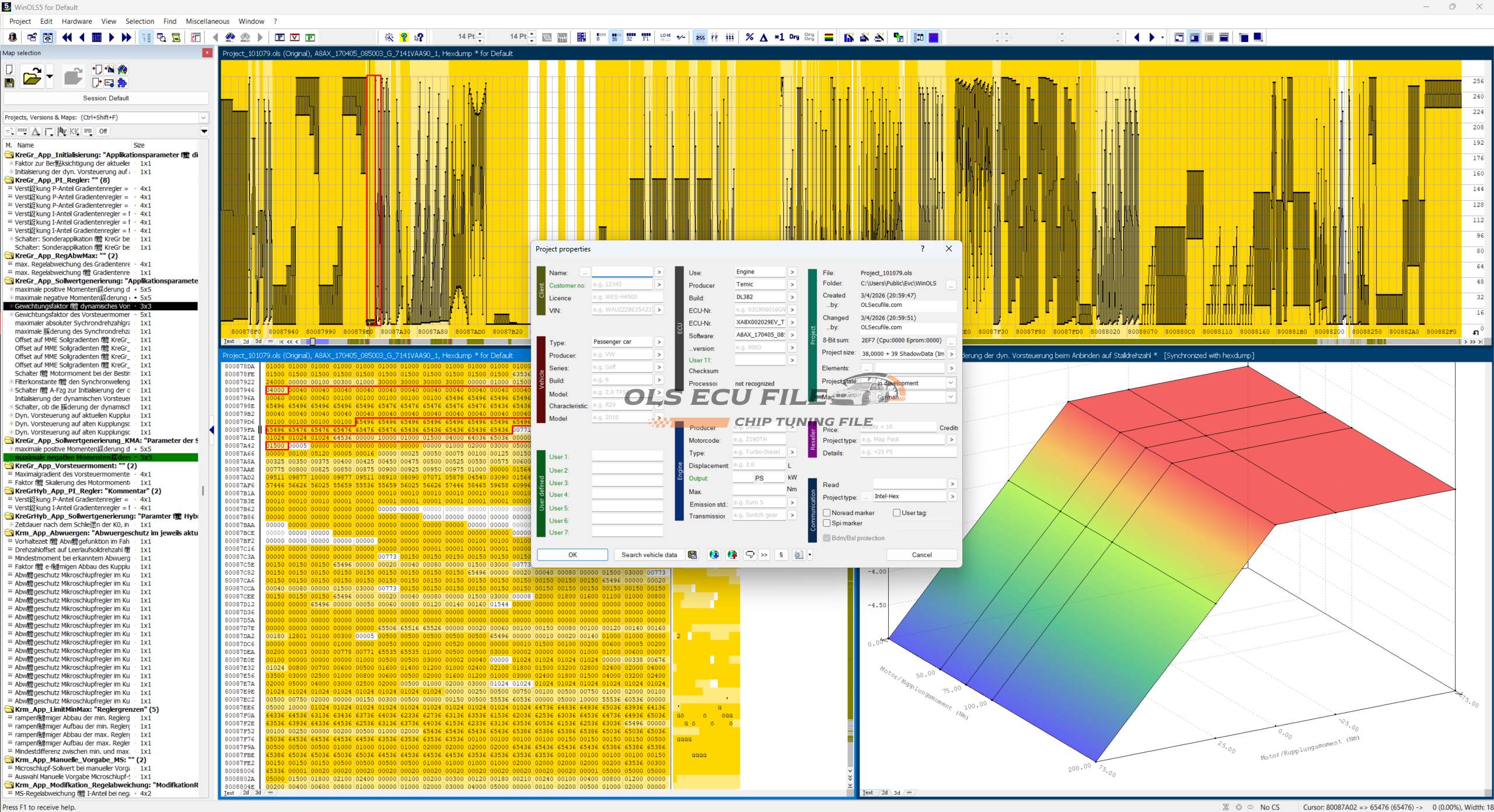Viewport: 1494px width, 812px height.
Task: Open the Project state dropdown
Action: pos(951,383)
